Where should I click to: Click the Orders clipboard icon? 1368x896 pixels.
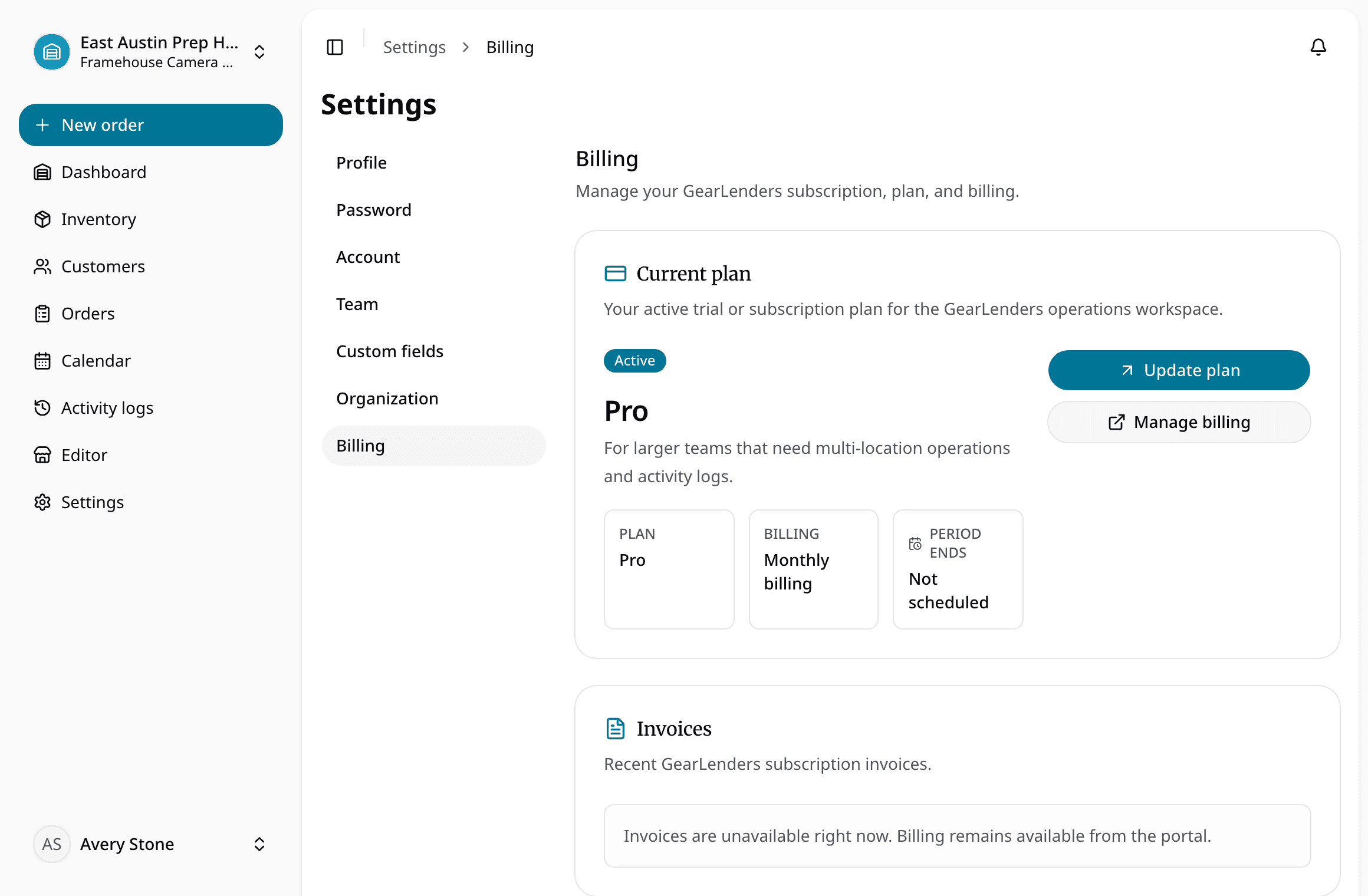[42, 314]
